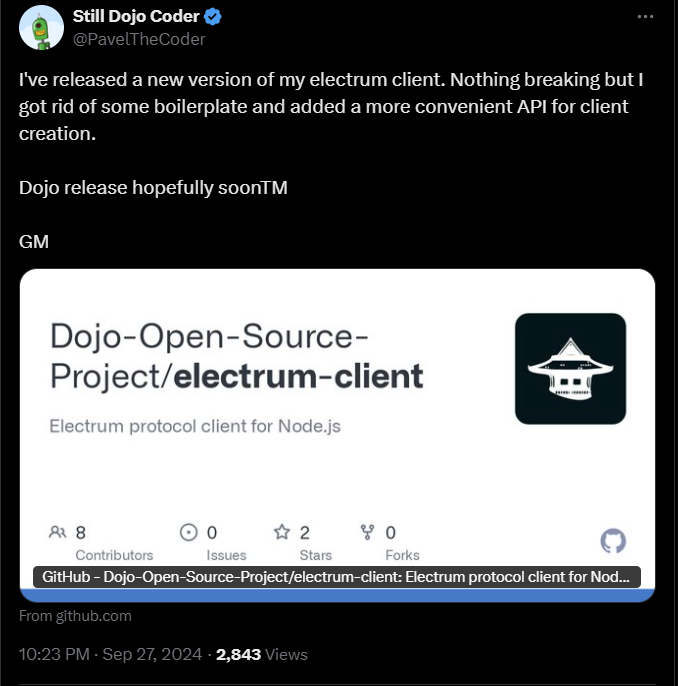Click the forks icon in the card
678x686 pixels.
[x=367, y=532]
